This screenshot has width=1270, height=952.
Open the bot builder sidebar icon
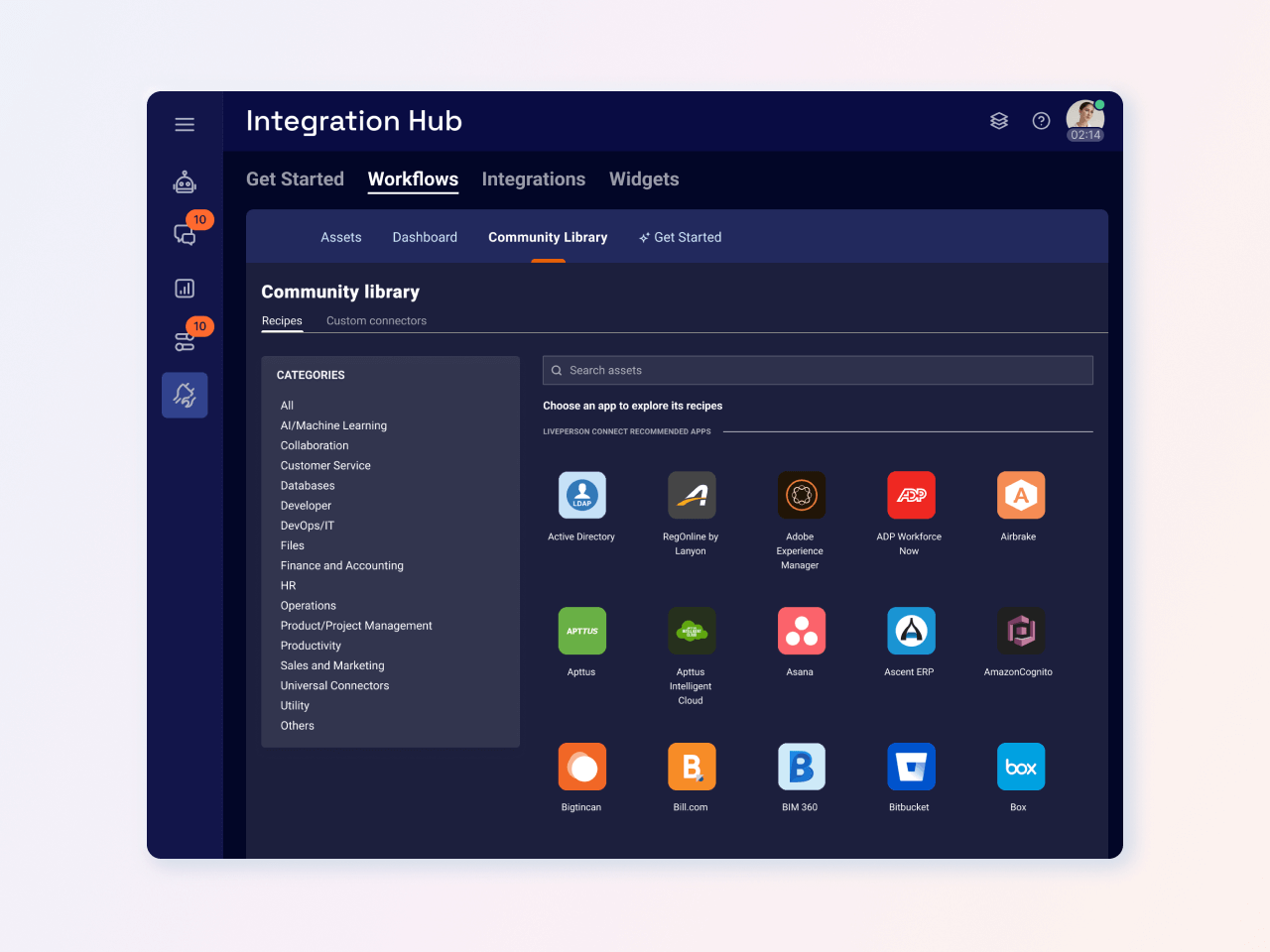pos(185,181)
